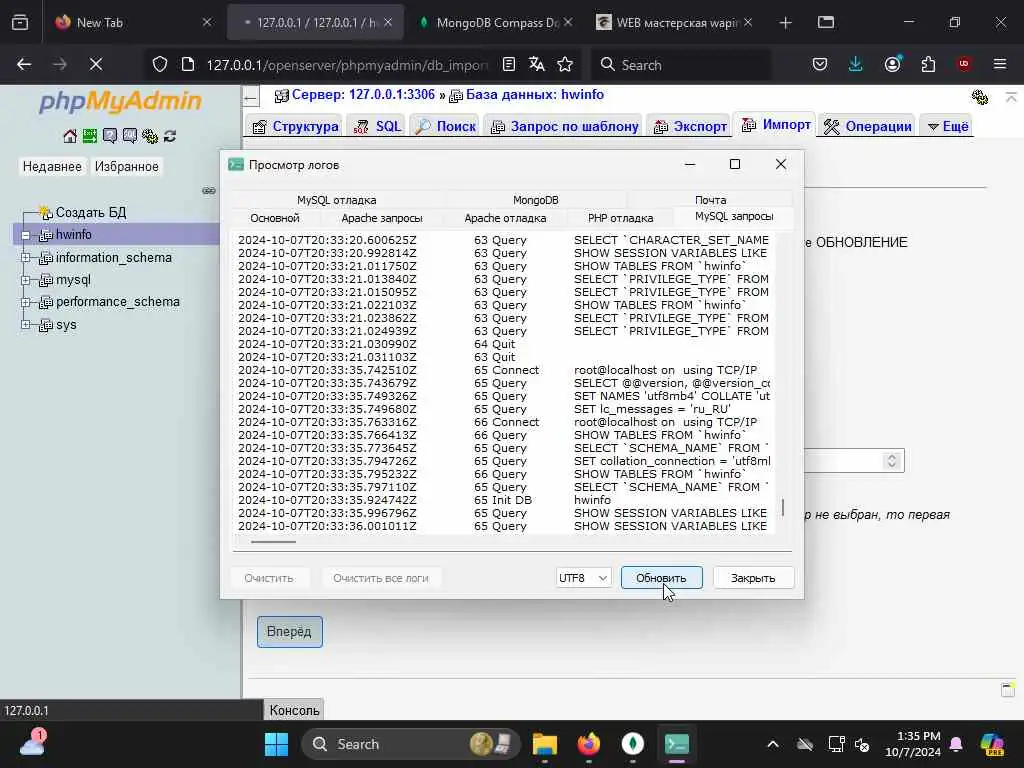Open Open Server terminal taskbar icon
This screenshot has width=1024, height=768.
(677, 744)
